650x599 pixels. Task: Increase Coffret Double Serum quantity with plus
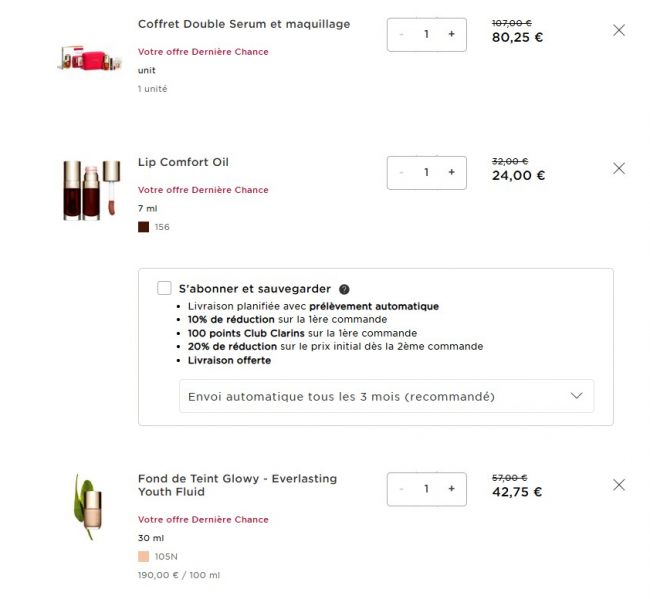coord(451,34)
